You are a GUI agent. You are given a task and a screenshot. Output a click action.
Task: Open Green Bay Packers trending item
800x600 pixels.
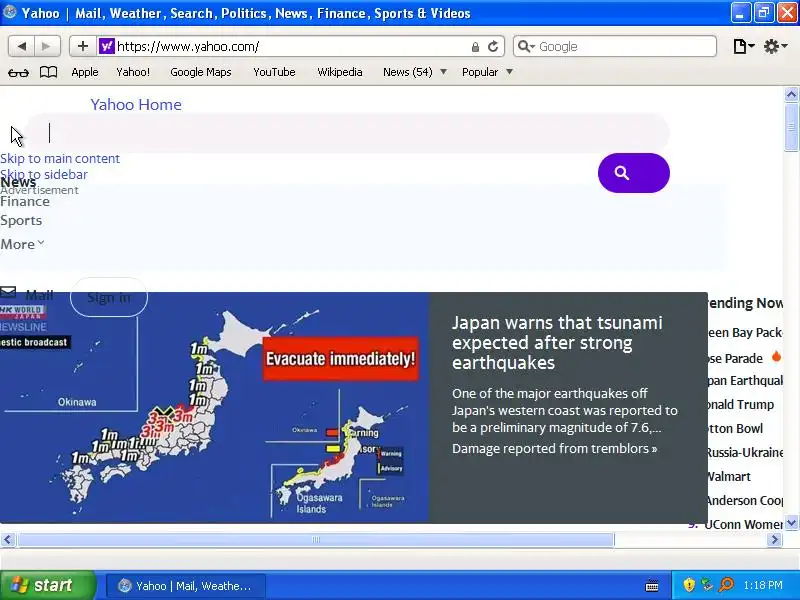pyautogui.click(x=744, y=333)
